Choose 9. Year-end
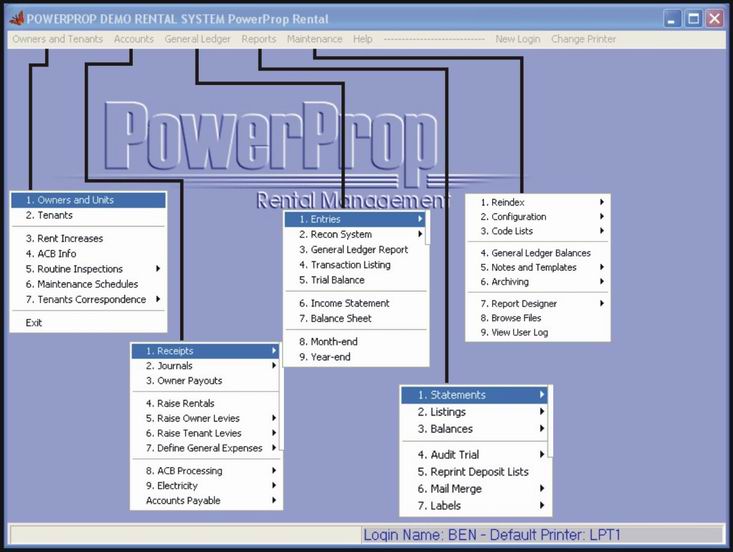Screen dimensions: 733x552 (x=355, y=357)
